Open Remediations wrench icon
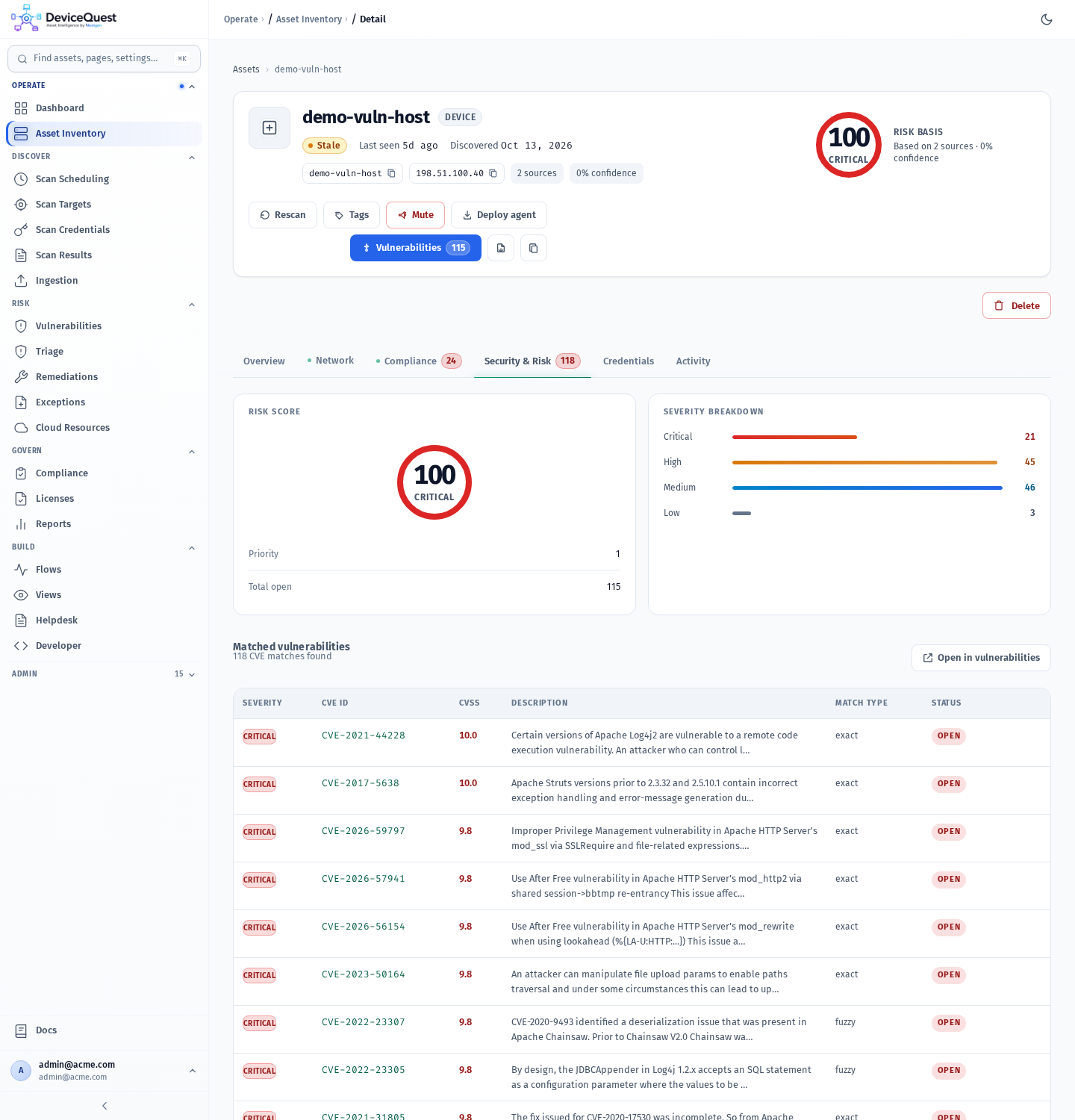Viewport: 1075px width, 1120px height. click(x=21, y=377)
